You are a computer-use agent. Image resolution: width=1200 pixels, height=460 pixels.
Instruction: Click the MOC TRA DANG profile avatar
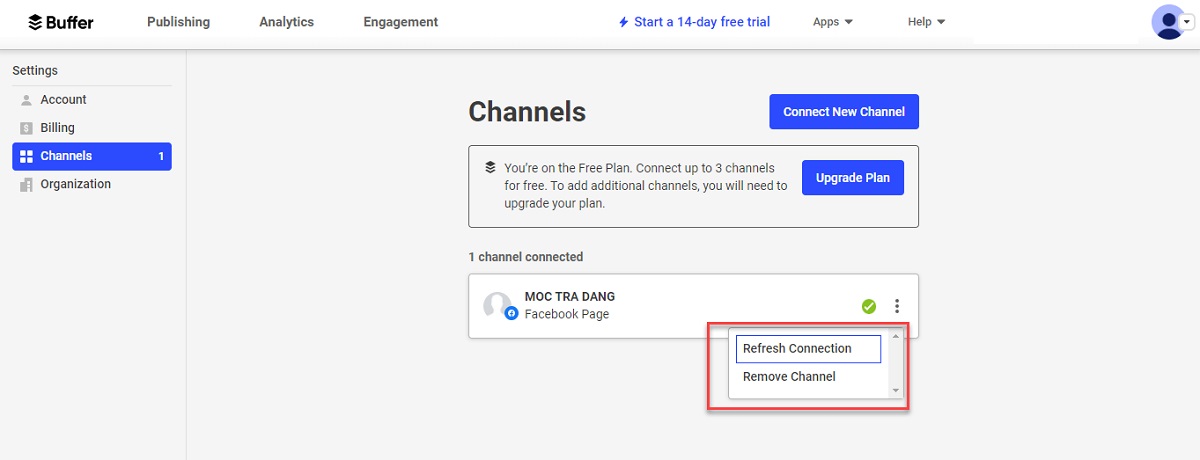[497, 305]
